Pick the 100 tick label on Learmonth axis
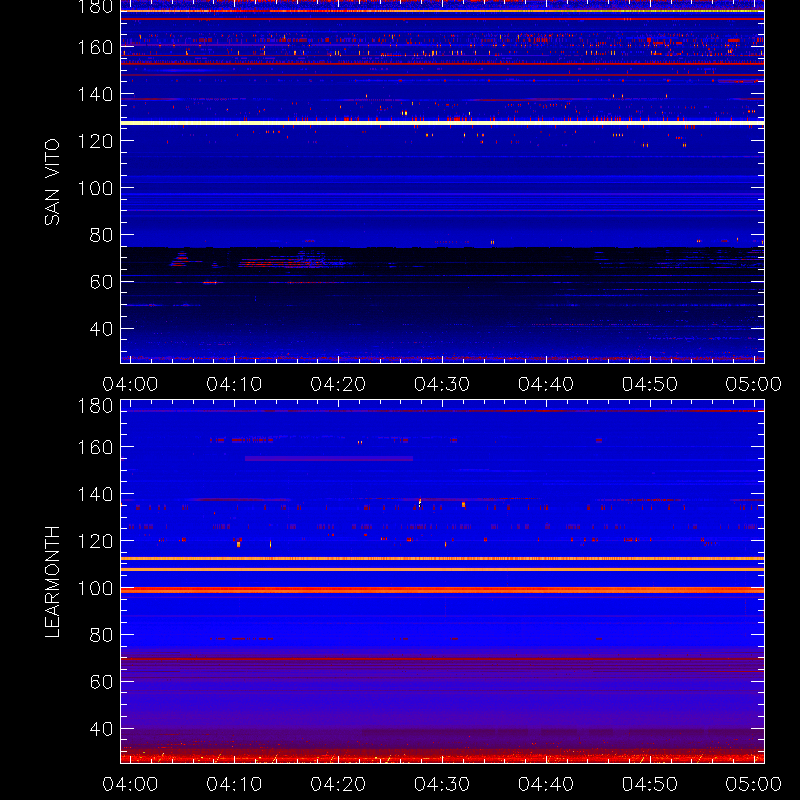800x800 pixels. pos(95,588)
